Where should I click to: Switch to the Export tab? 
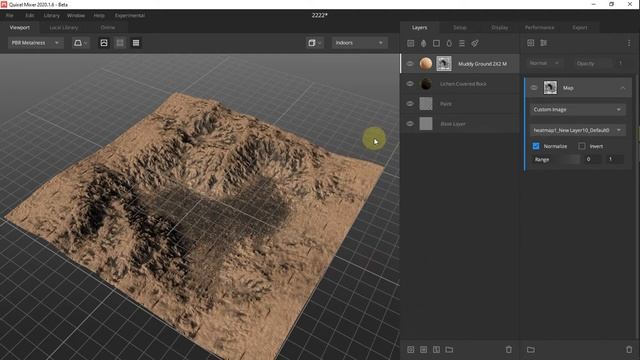click(580, 27)
